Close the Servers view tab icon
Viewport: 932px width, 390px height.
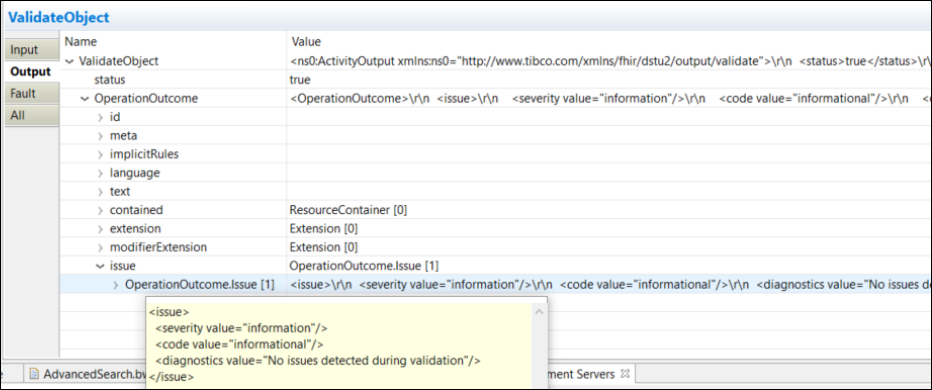[624, 374]
